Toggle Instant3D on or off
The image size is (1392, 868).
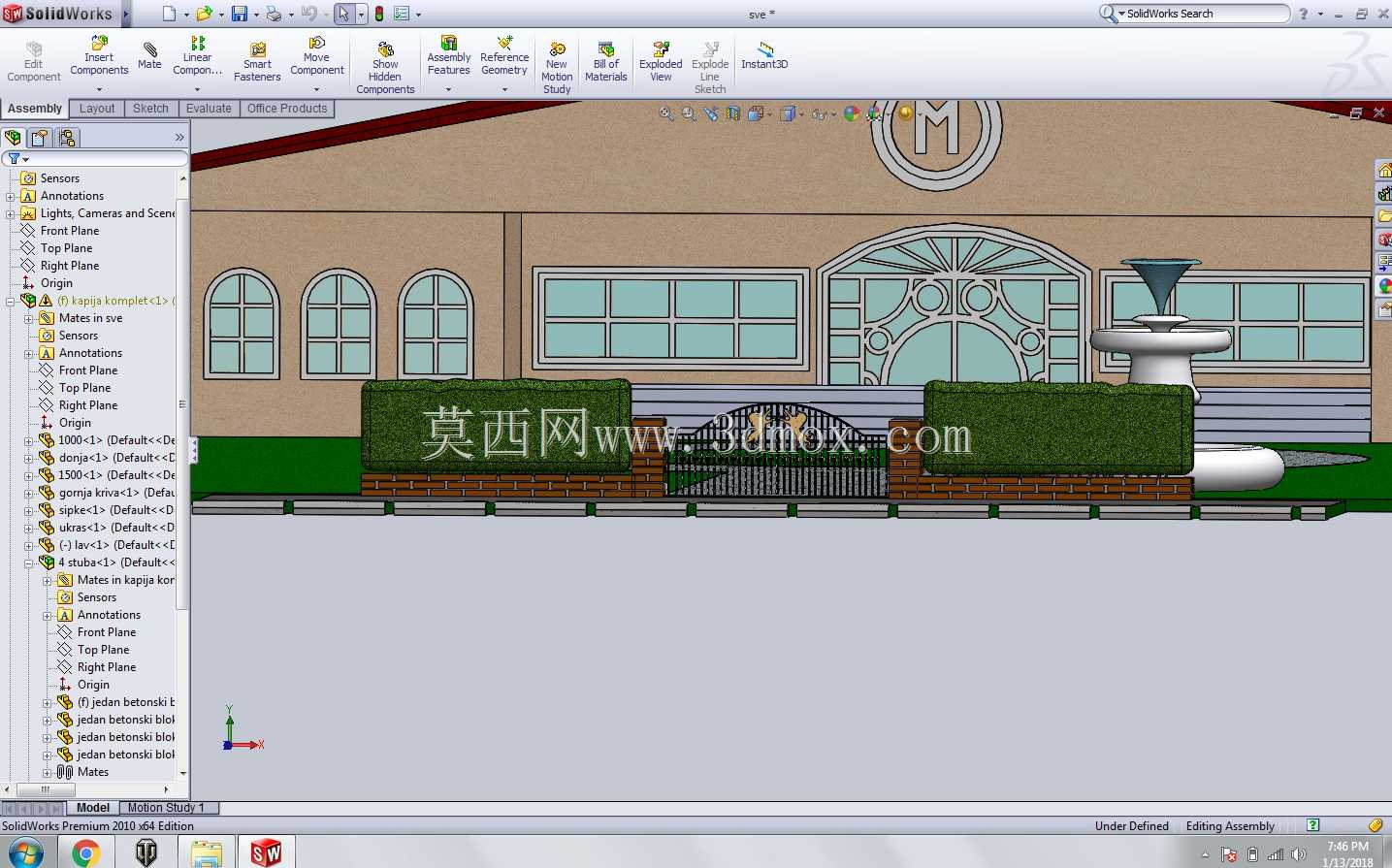764,56
